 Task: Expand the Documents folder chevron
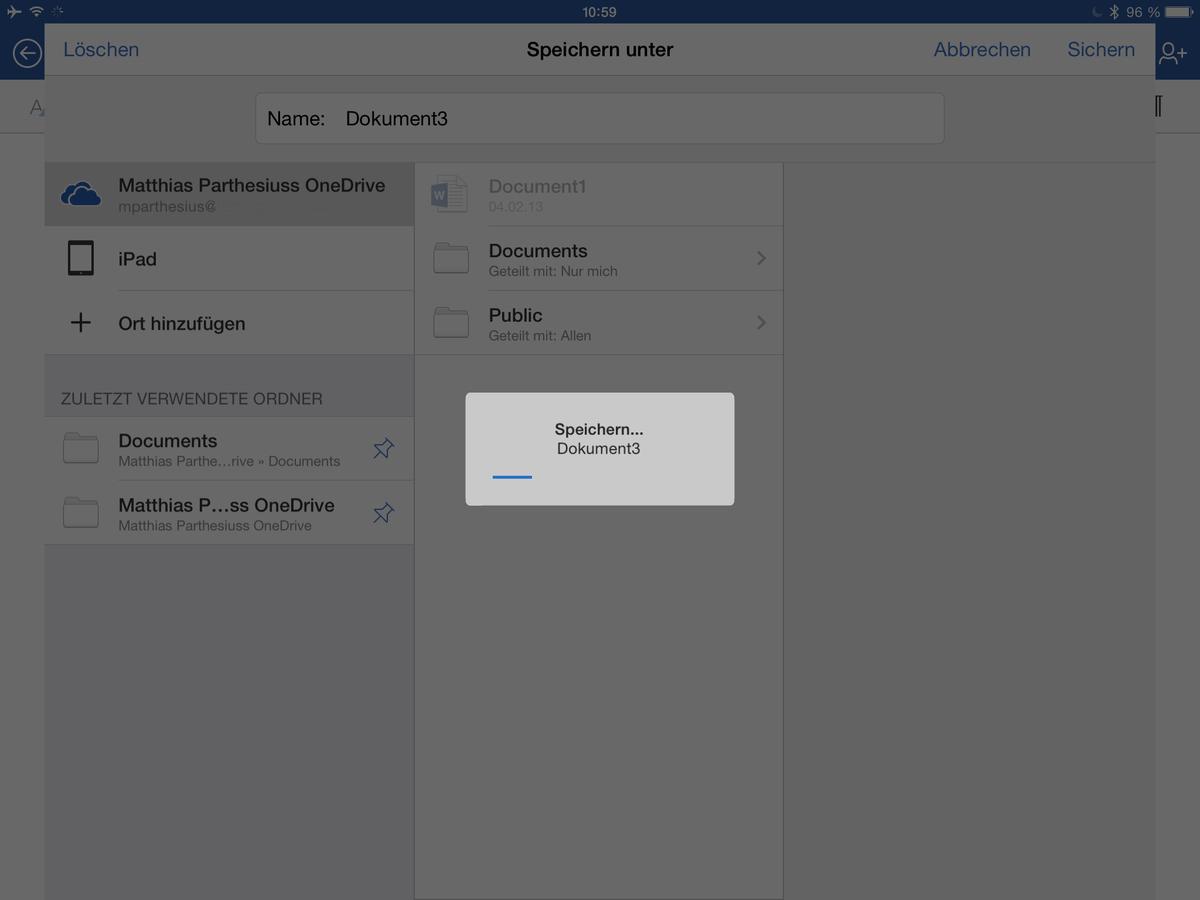[761, 258]
